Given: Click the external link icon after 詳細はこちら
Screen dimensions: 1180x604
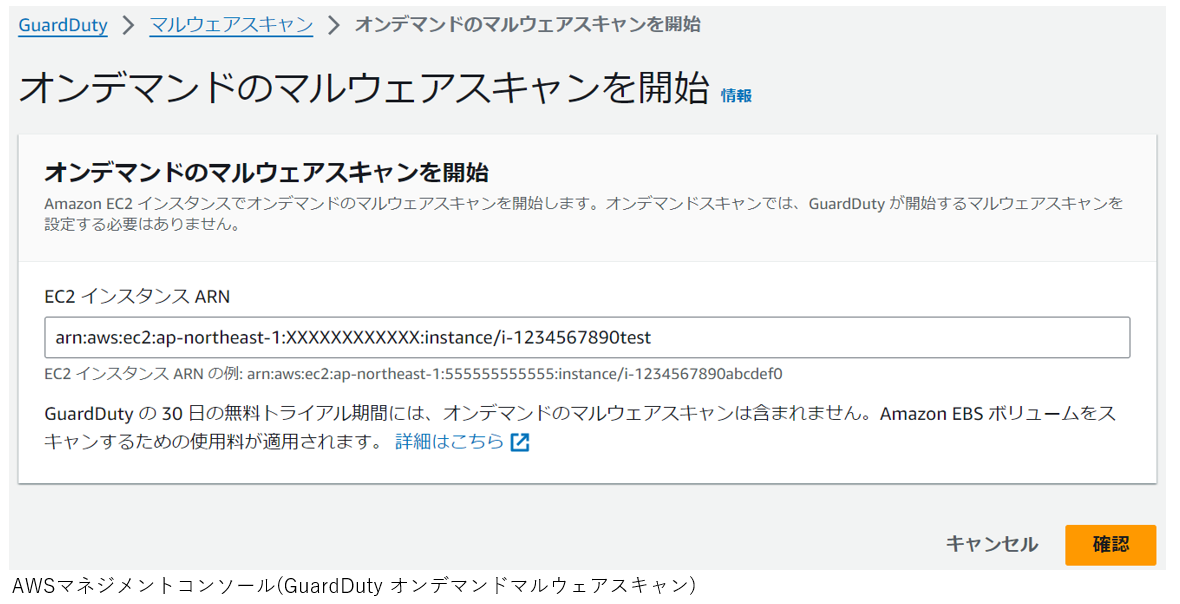Looking at the screenshot, I should (x=520, y=442).
